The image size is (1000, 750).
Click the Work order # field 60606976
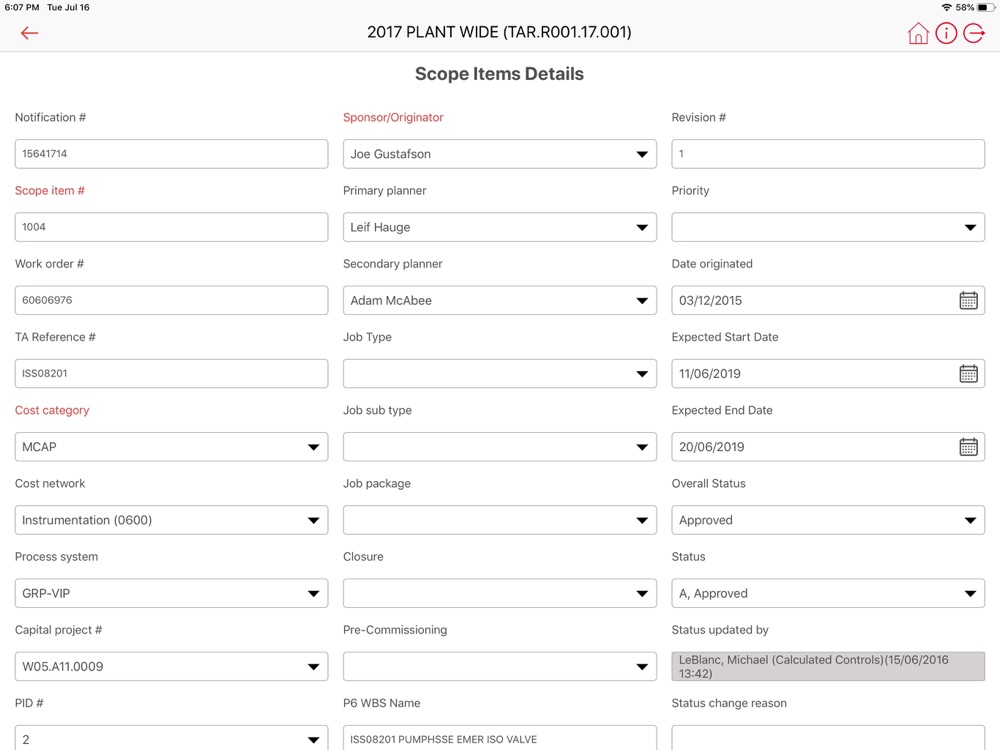pos(172,300)
